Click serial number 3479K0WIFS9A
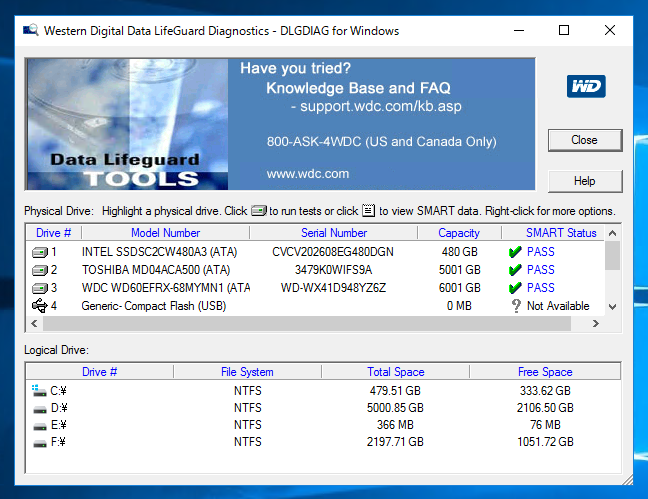The height and width of the screenshot is (499, 648). 333,270
